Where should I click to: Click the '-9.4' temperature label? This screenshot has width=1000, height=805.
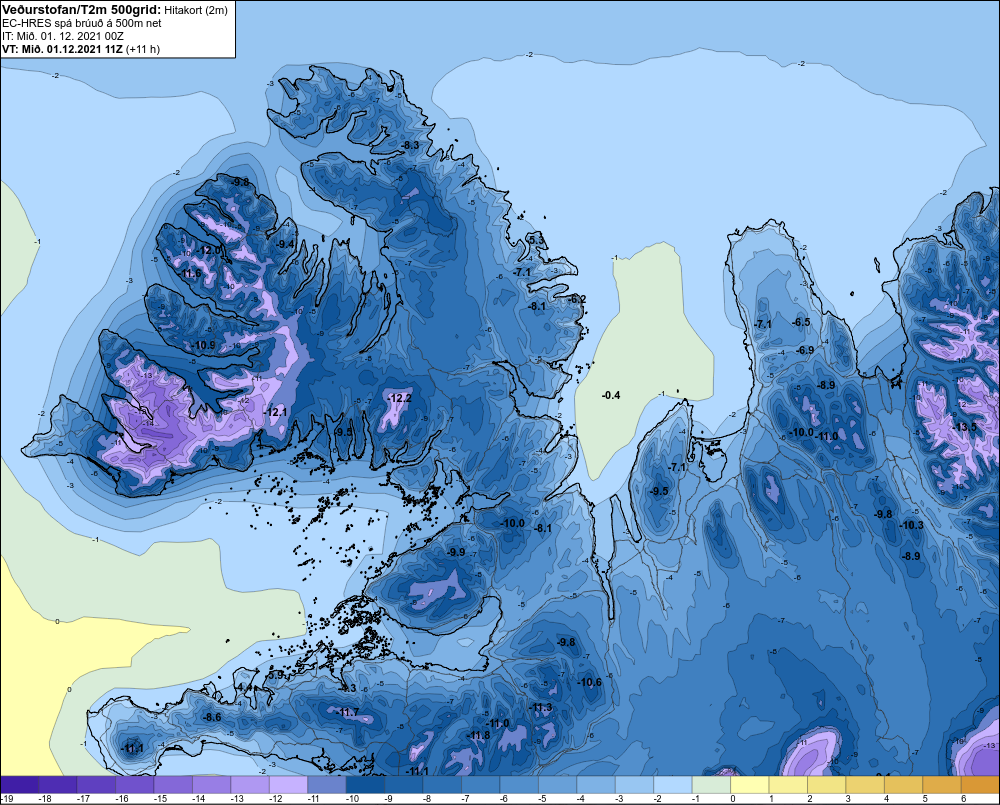coord(285,244)
